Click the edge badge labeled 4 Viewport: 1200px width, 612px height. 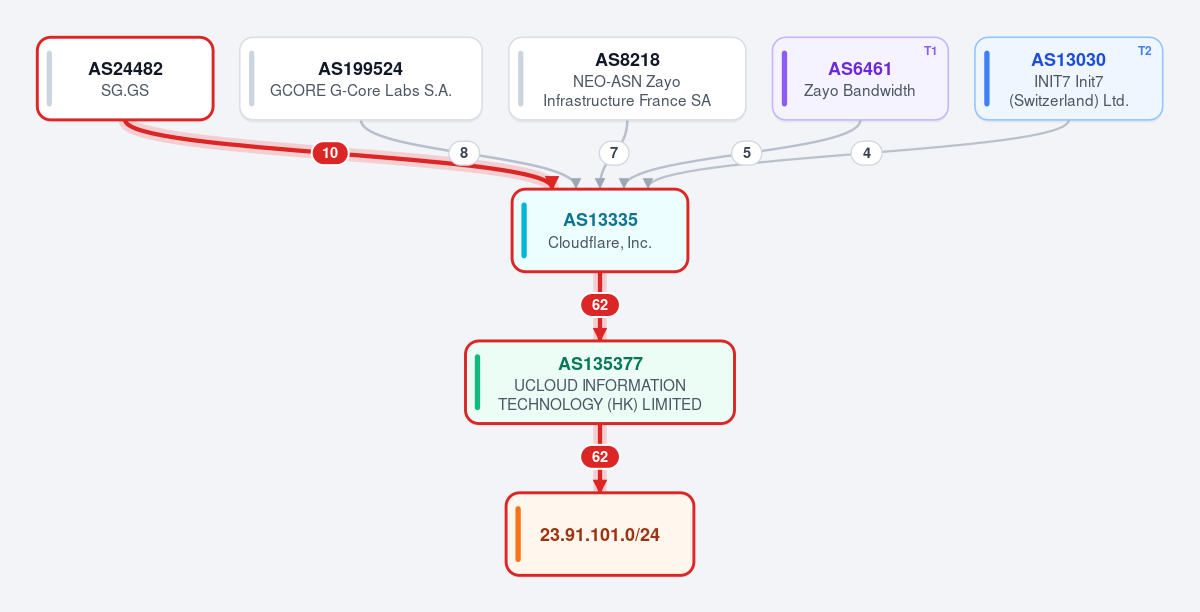coord(866,153)
